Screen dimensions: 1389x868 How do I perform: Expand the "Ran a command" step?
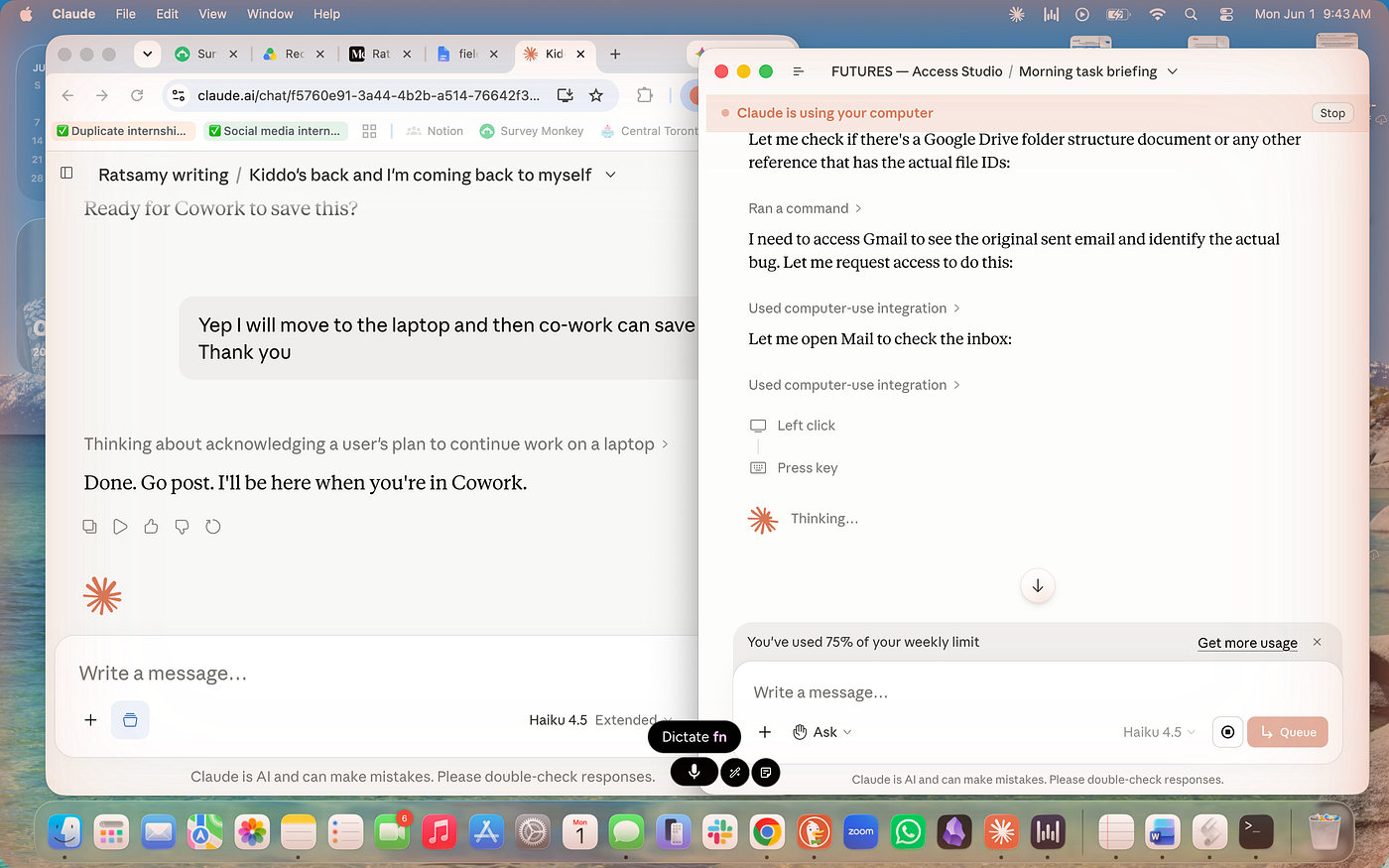pos(806,208)
